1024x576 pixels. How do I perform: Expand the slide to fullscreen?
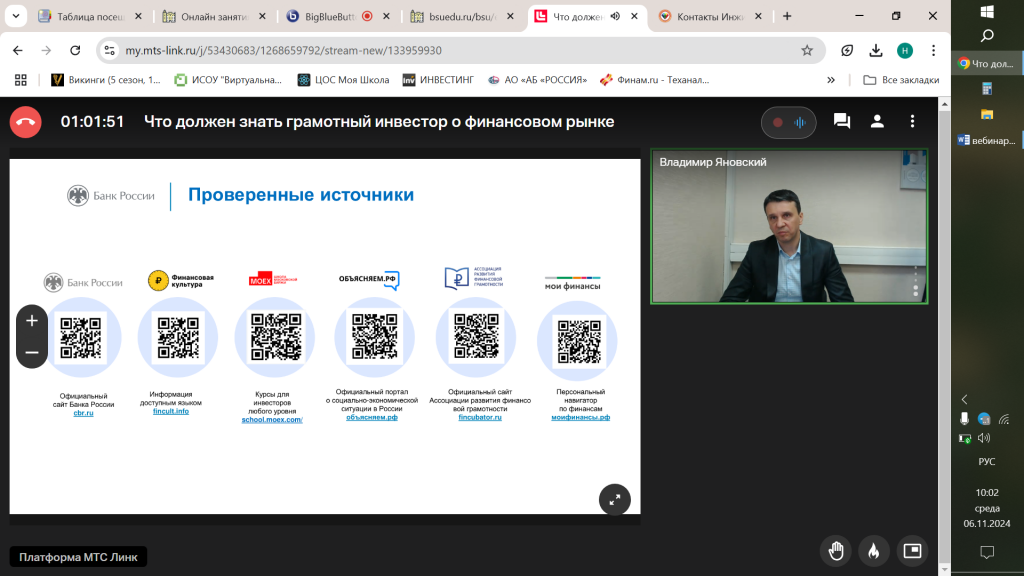[x=615, y=500]
